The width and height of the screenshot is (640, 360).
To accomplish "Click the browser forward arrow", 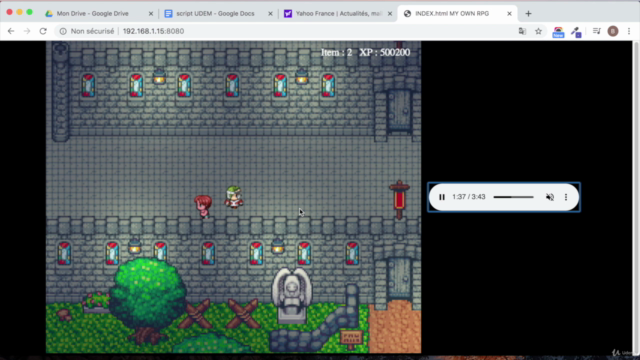I will click(x=27, y=31).
